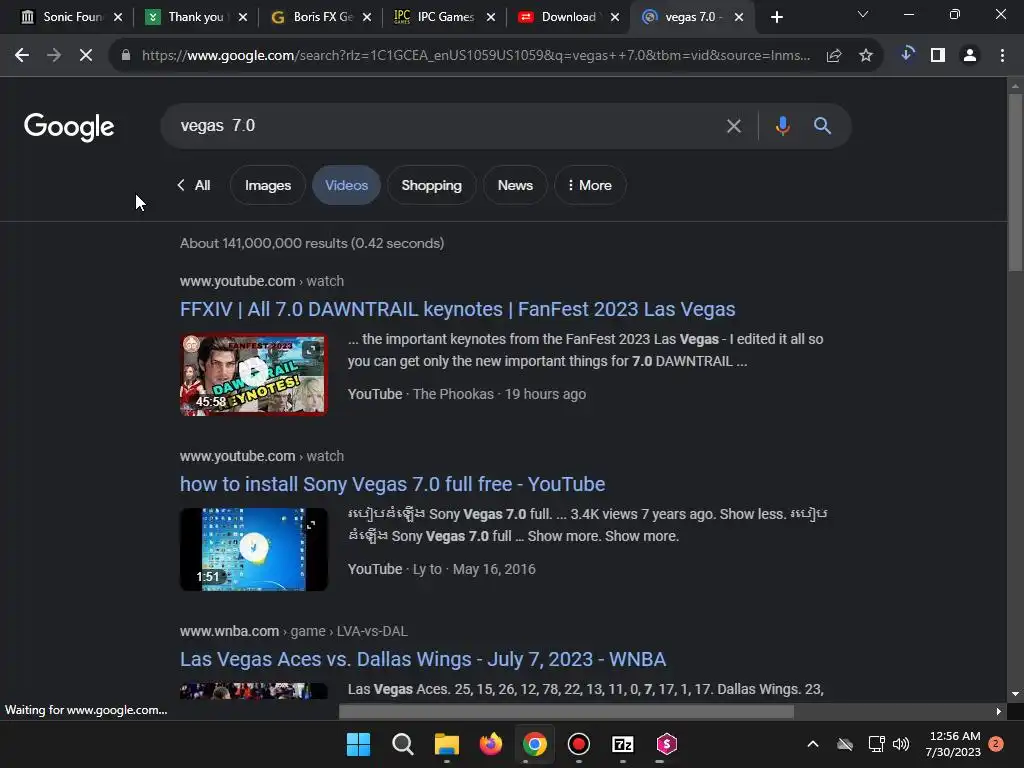Open 7-Zip from the taskbar
The width and height of the screenshot is (1024, 768).
pyautogui.click(x=622, y=744)
